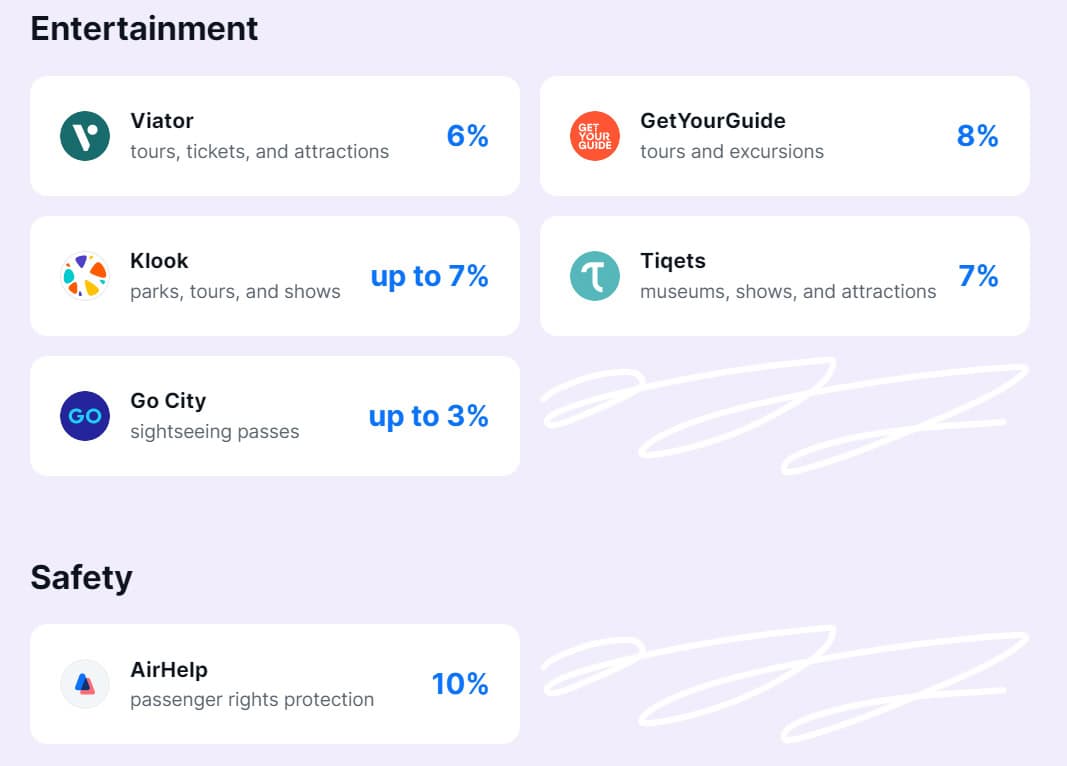
Task: Click the Tiqets stylized T symbol
Action: (595, 276)
